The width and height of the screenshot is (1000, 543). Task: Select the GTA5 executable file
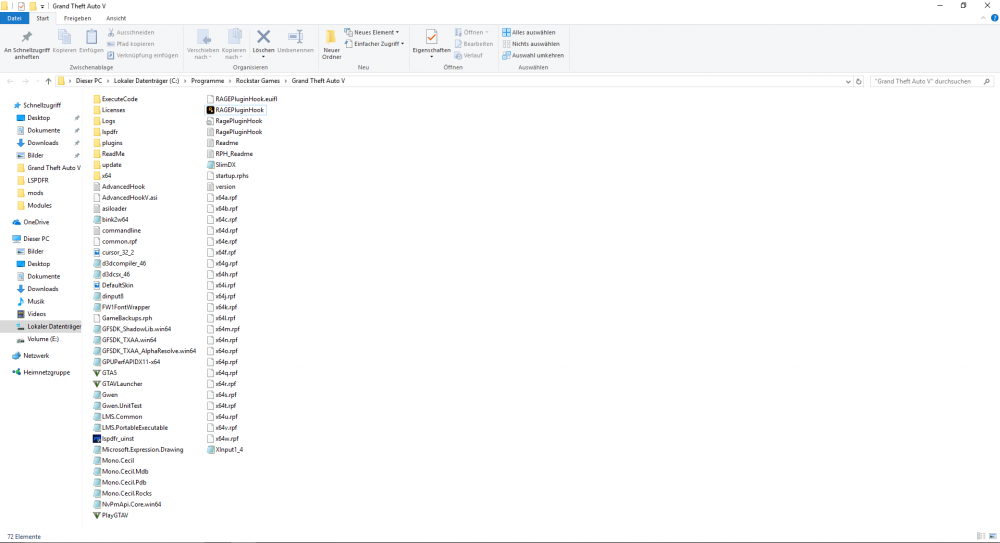(106, 373)
